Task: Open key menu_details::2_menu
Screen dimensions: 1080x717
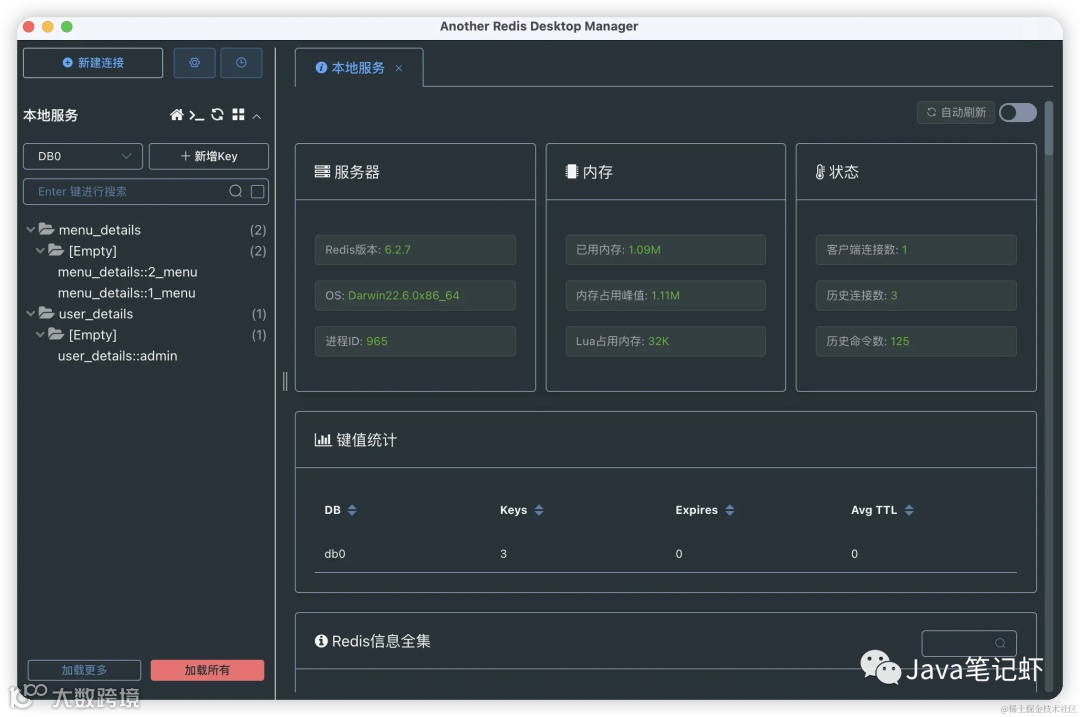Action: click(127, 271)
